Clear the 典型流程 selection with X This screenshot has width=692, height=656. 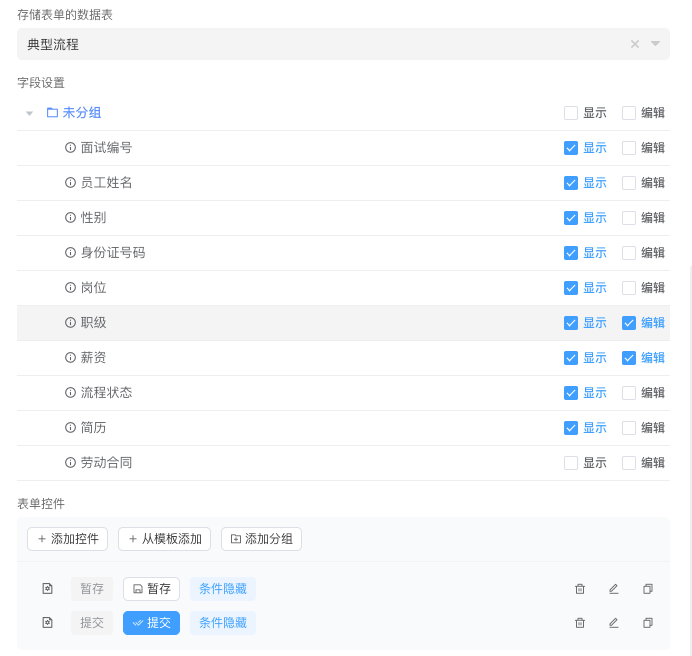pos(635,44)
